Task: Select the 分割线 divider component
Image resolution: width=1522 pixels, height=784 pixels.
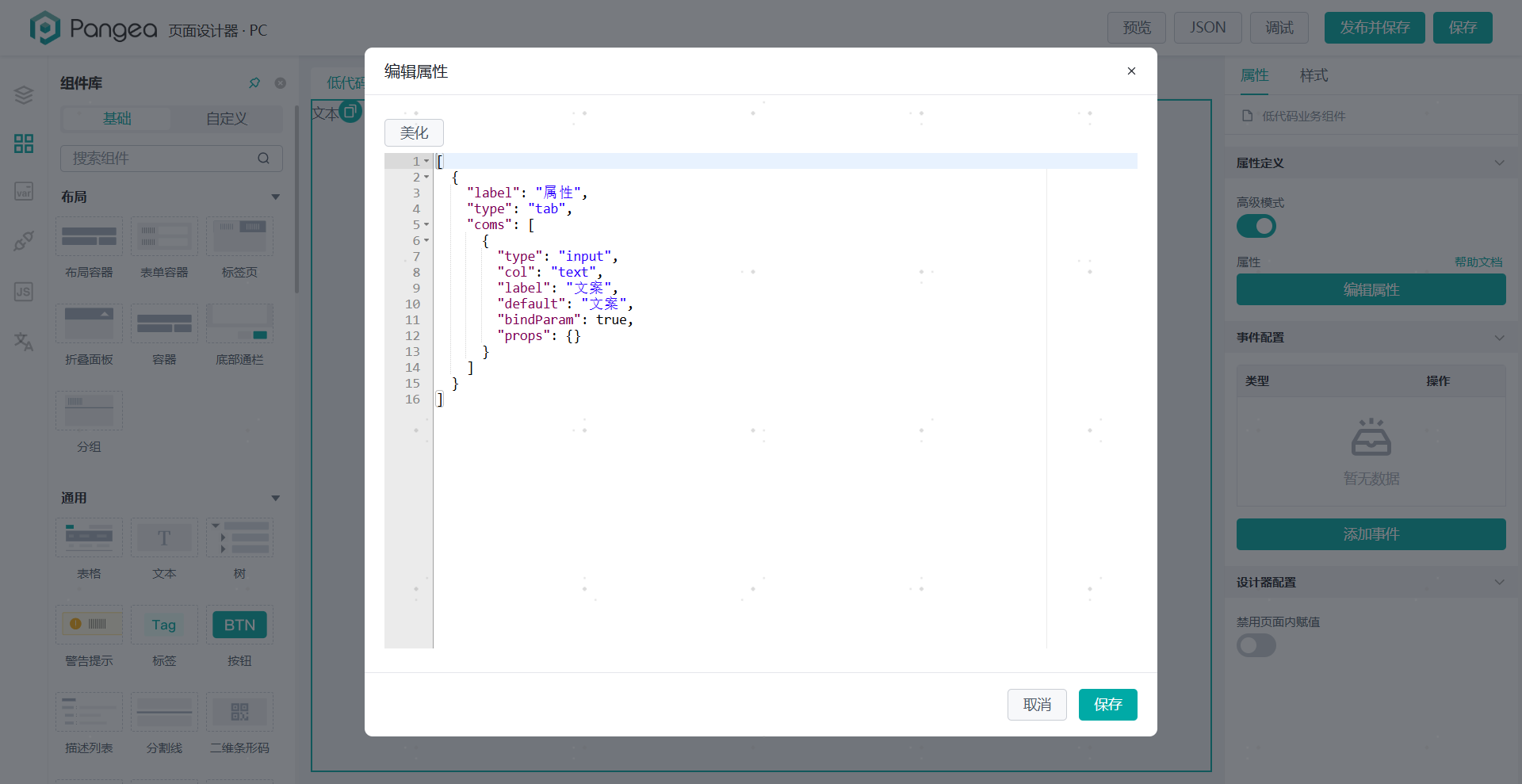Action: 164,723
